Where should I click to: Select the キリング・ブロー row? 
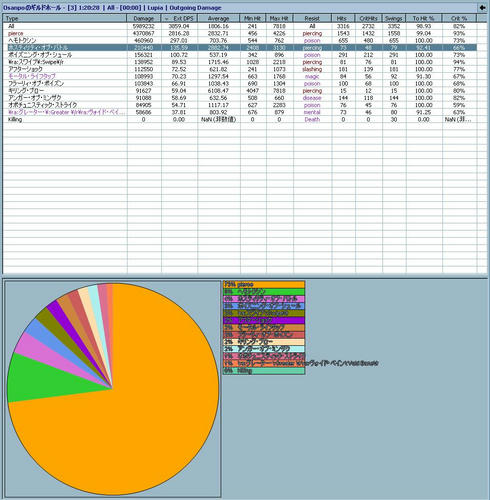tap(240, 91)
